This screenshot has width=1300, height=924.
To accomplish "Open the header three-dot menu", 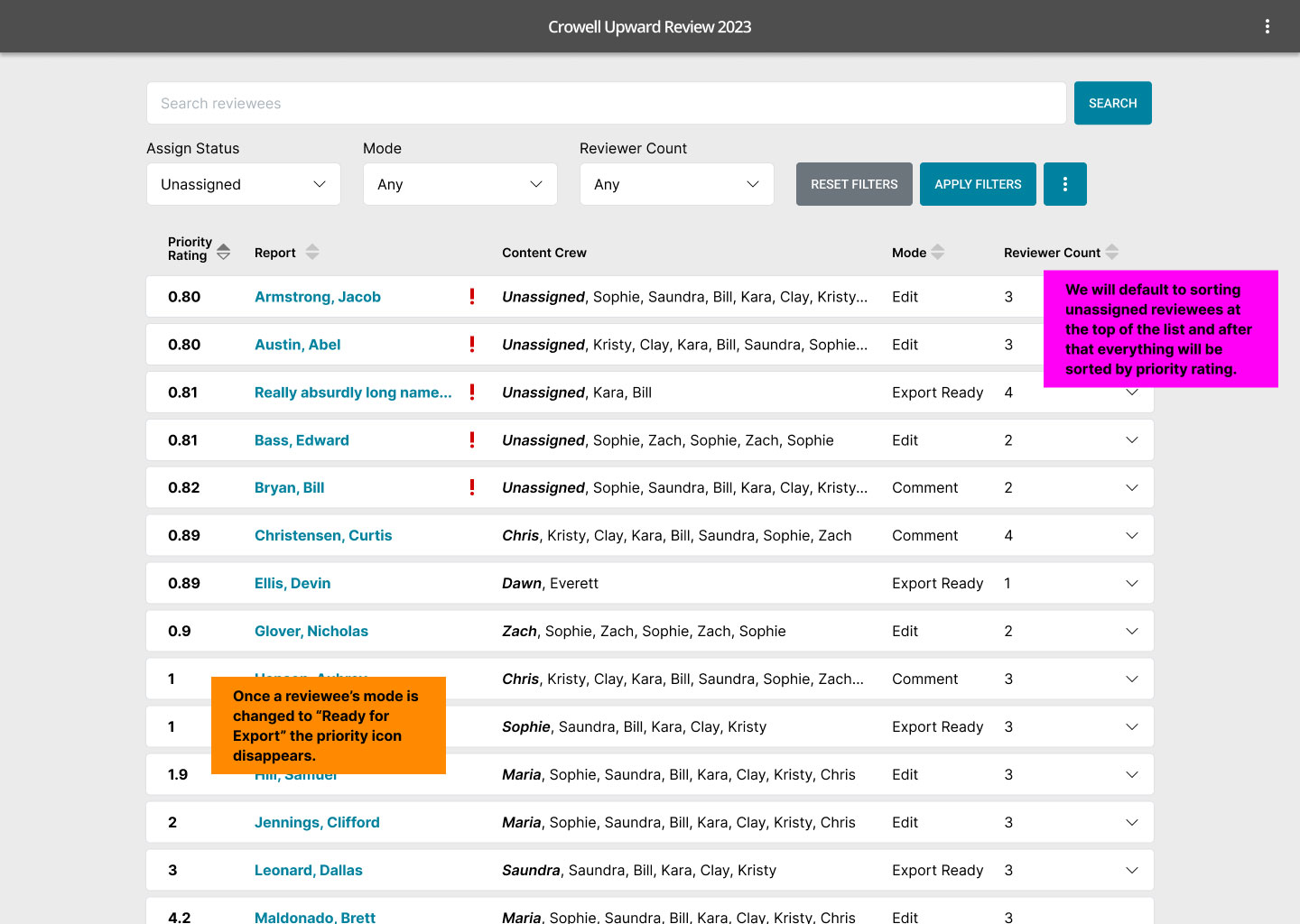I will pyautogui.click(x=1267, y=26).
